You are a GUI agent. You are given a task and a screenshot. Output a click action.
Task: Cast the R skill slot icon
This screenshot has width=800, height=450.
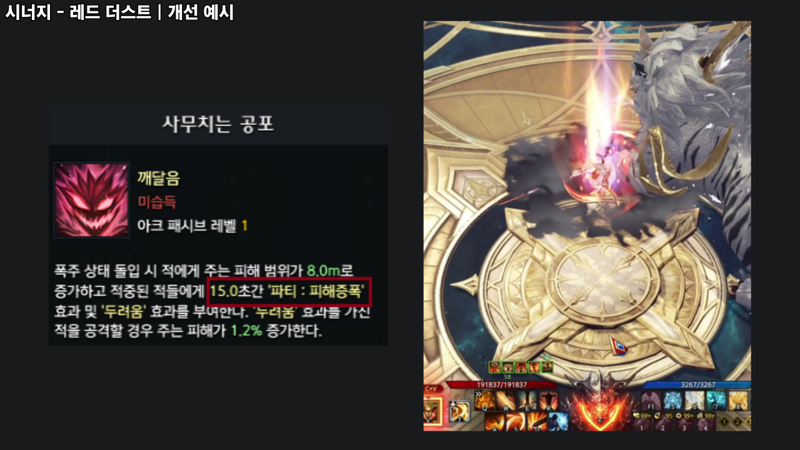[549, 400]
